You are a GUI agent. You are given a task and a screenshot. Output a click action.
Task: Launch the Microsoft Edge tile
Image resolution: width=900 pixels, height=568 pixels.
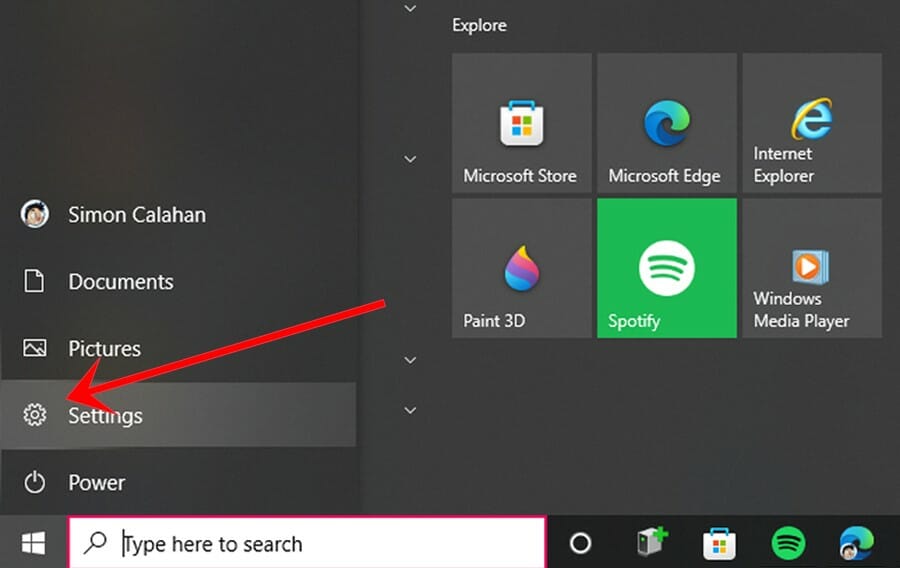tap(667, 123)
